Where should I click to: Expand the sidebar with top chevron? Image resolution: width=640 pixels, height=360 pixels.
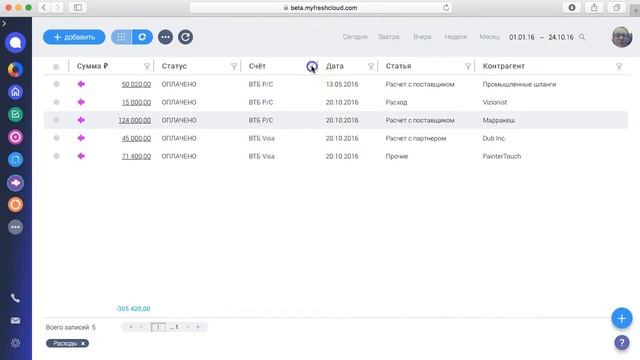point(4,24)
